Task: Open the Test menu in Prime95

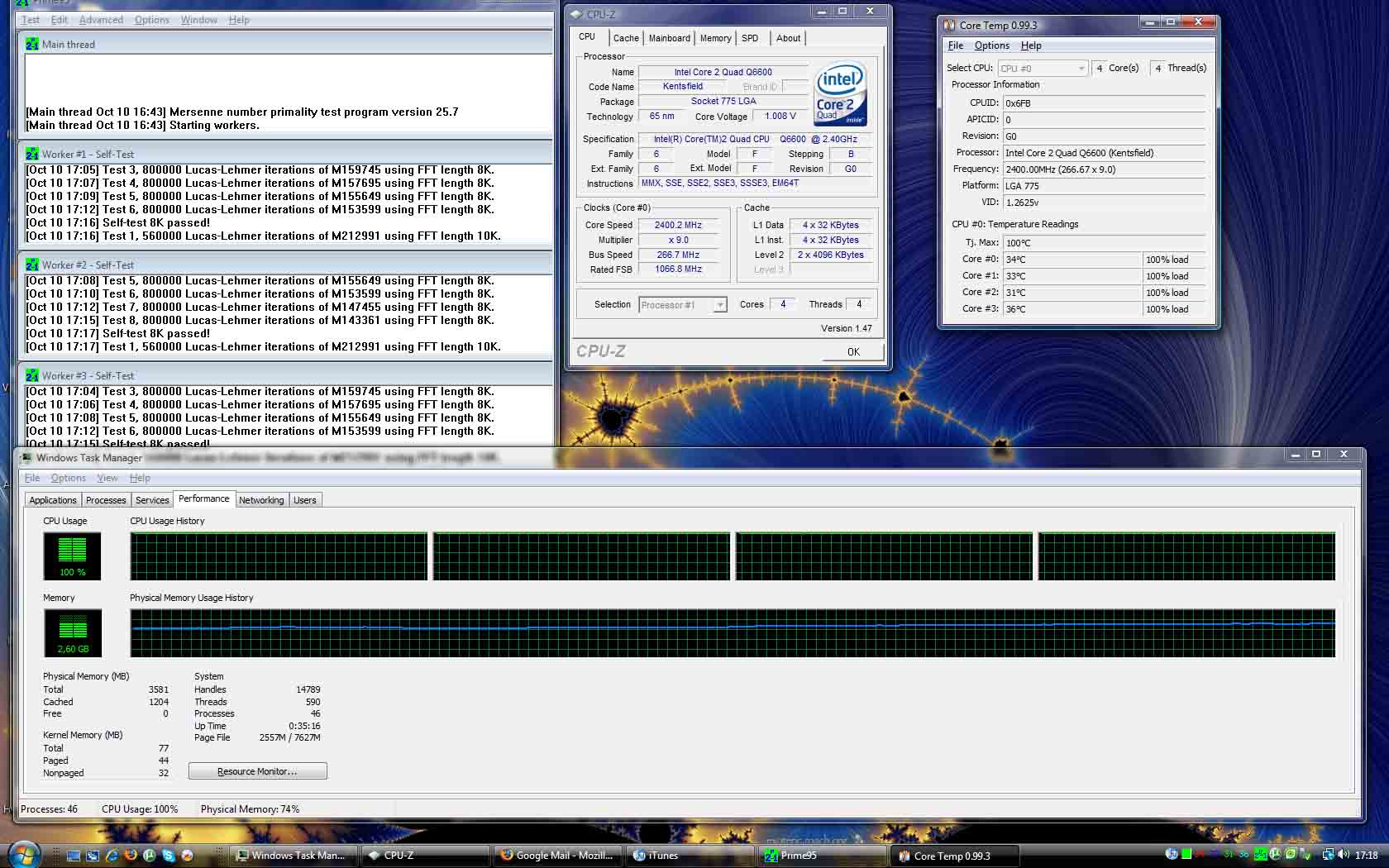Action: click(x=31, y=20)
